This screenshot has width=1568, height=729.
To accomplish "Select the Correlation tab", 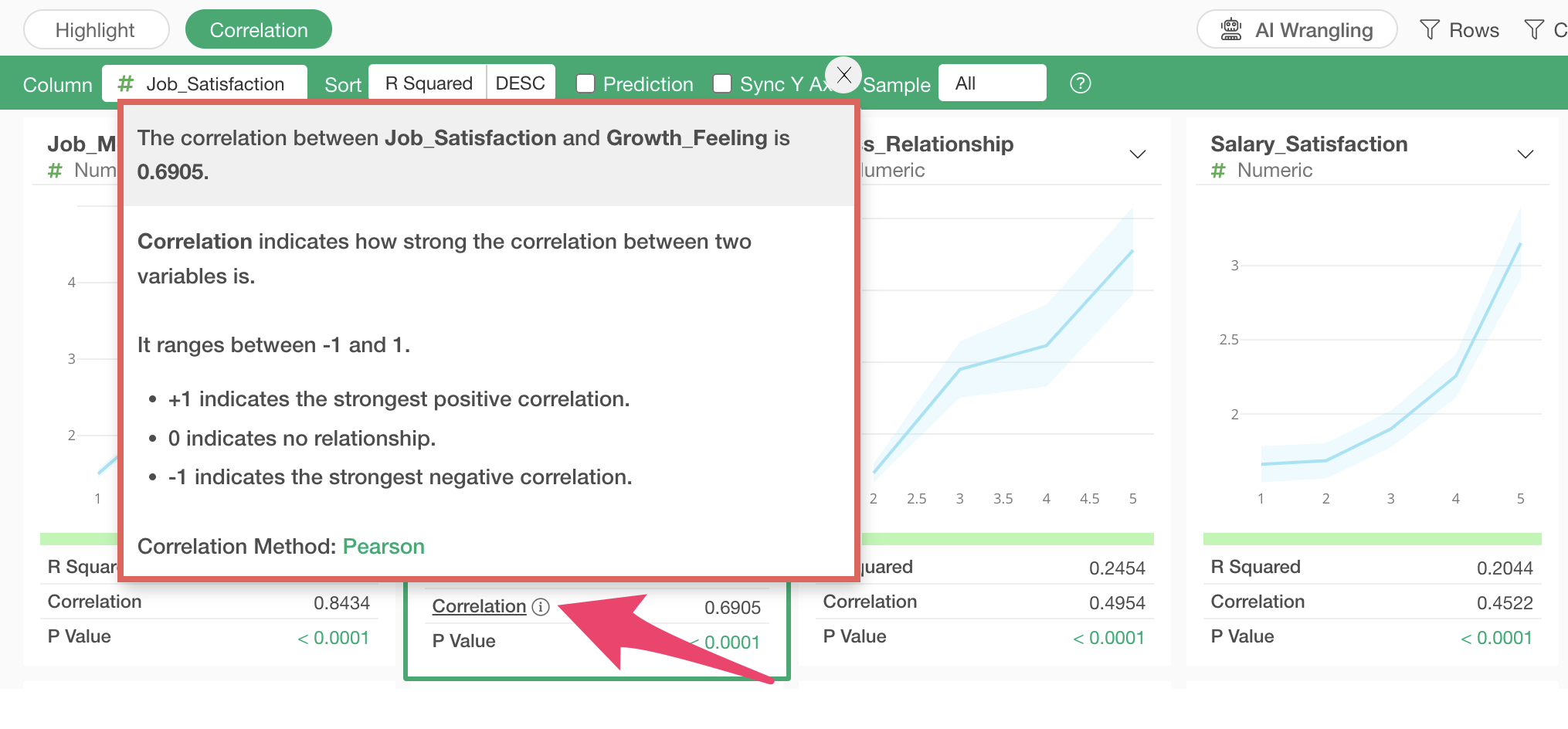I will pyautogui.click(x=259, y=30).
